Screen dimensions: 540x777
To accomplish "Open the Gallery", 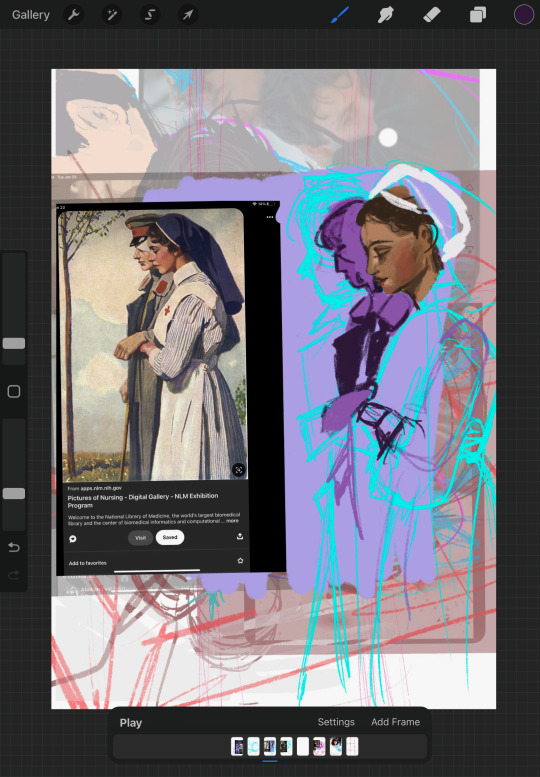I will [x=31, y=15].
